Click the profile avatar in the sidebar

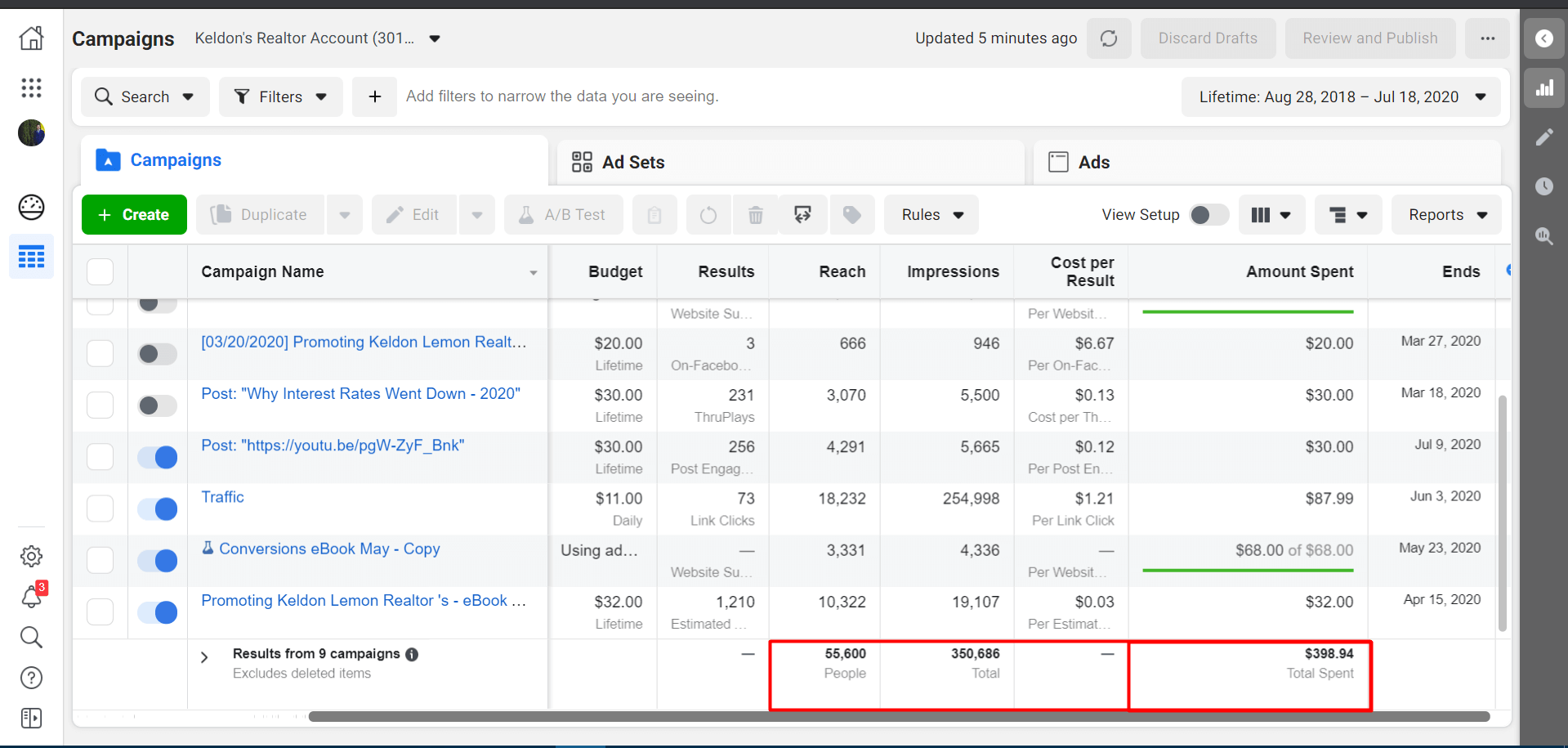pos(31,132)
